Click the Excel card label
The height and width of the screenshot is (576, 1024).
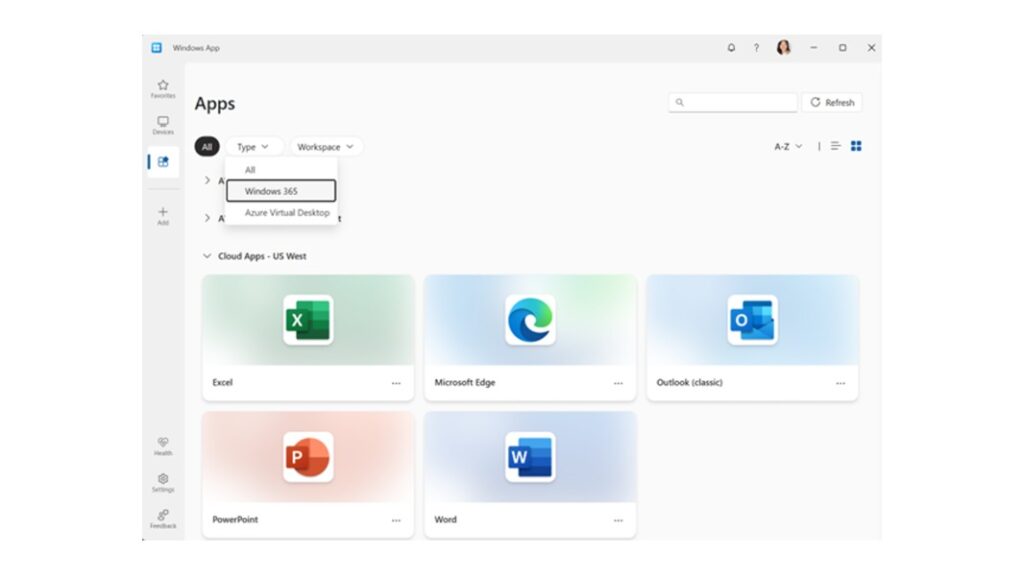[223, 383]
